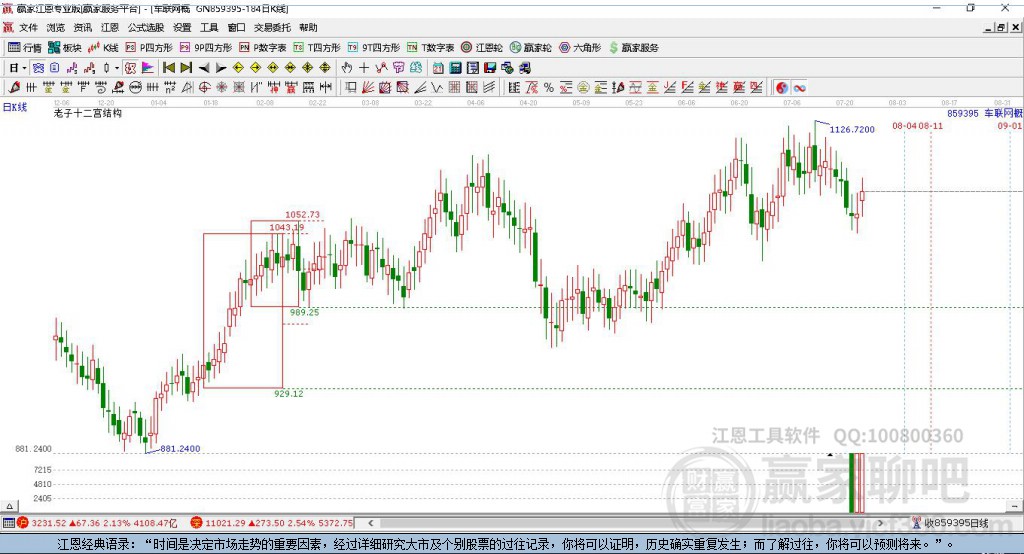Click the 859395 stock code label
1024x554 pixels.
(x=963, y=113)
